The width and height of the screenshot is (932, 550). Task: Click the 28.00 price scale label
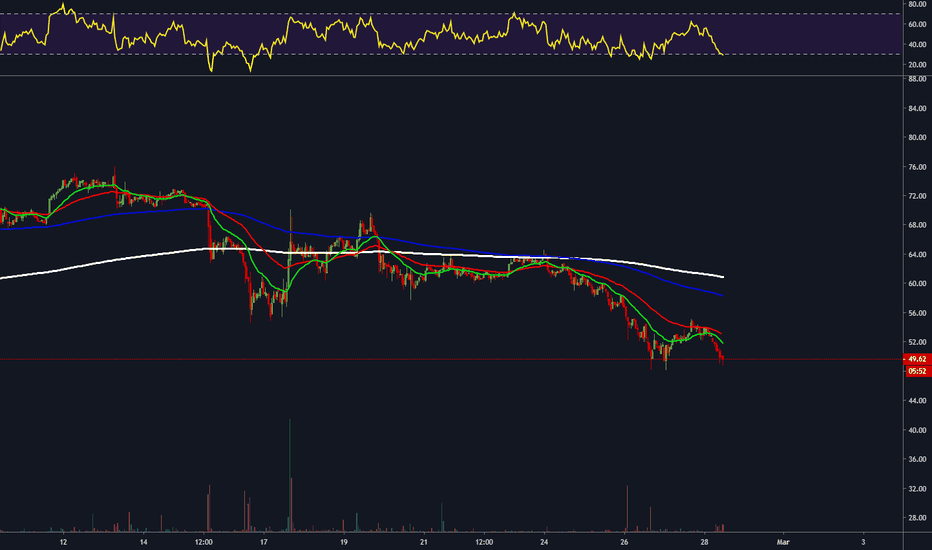coord(917,518)
